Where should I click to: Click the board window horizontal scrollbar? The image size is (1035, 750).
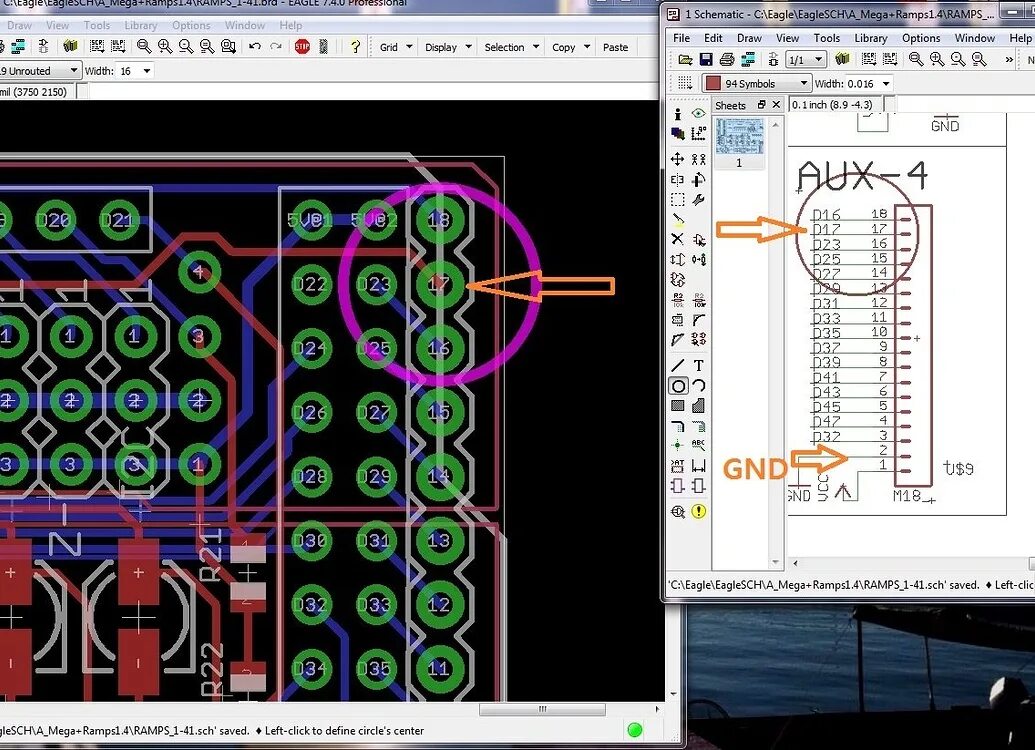click(x=542, y=709)
